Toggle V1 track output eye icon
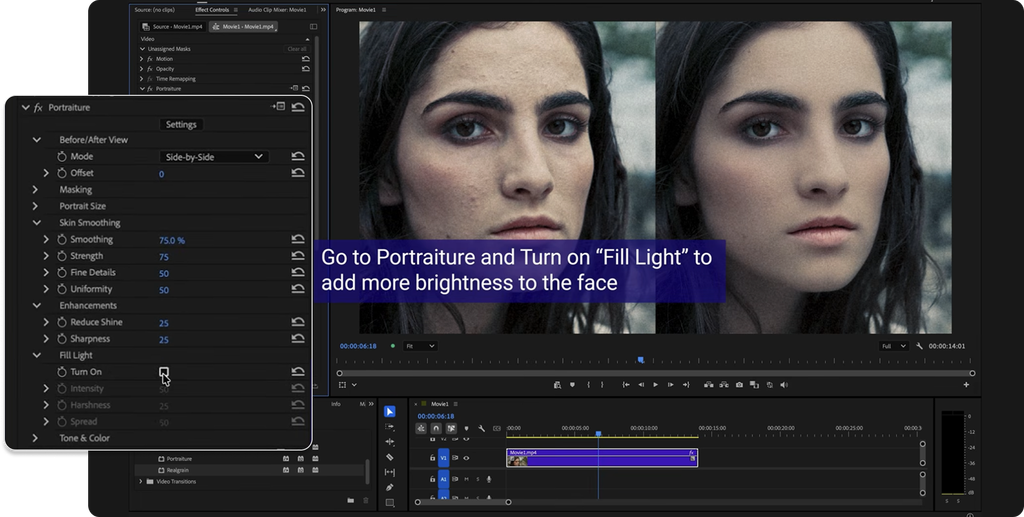The height and width of the screenshot is (517, 1024). [x=466, y=458]
